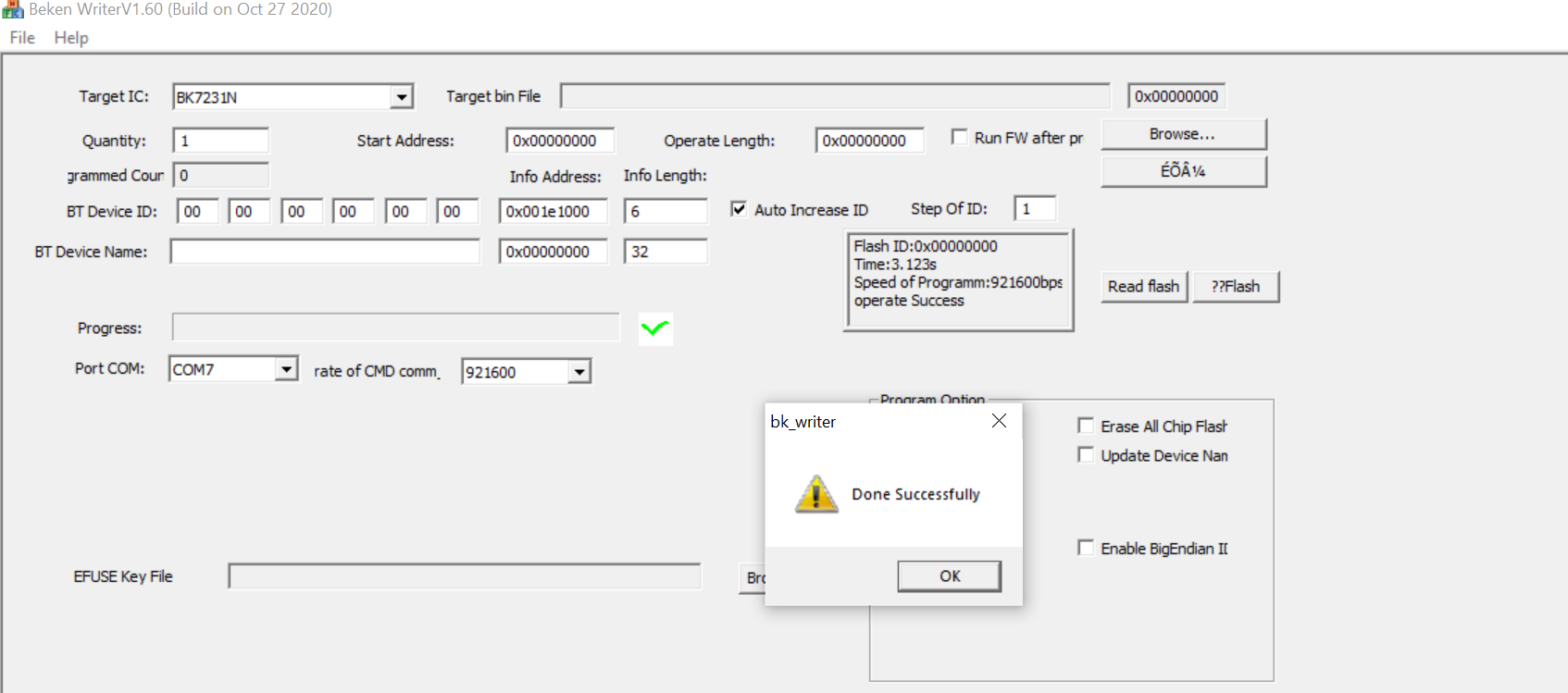
Task: Click the Browse... button for bin file
Action: tap(1183, 134)
